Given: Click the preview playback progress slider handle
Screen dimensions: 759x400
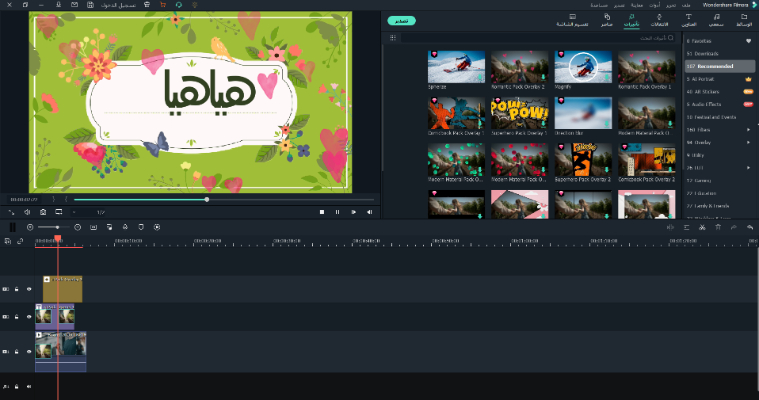Looking at the screenshot, I should [207, 199].
